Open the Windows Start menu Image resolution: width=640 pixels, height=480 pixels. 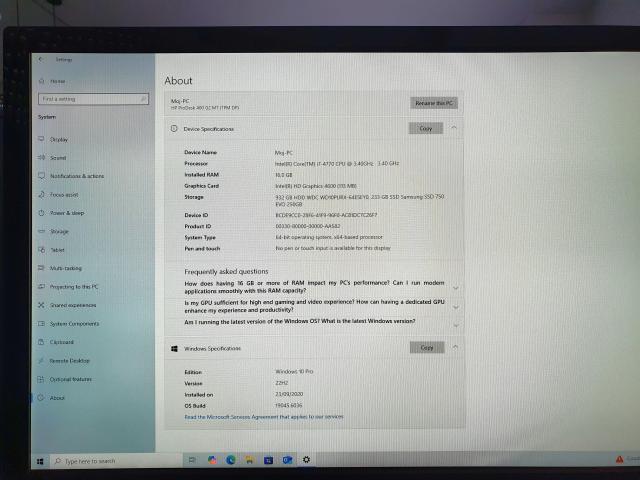click(40, 461)
